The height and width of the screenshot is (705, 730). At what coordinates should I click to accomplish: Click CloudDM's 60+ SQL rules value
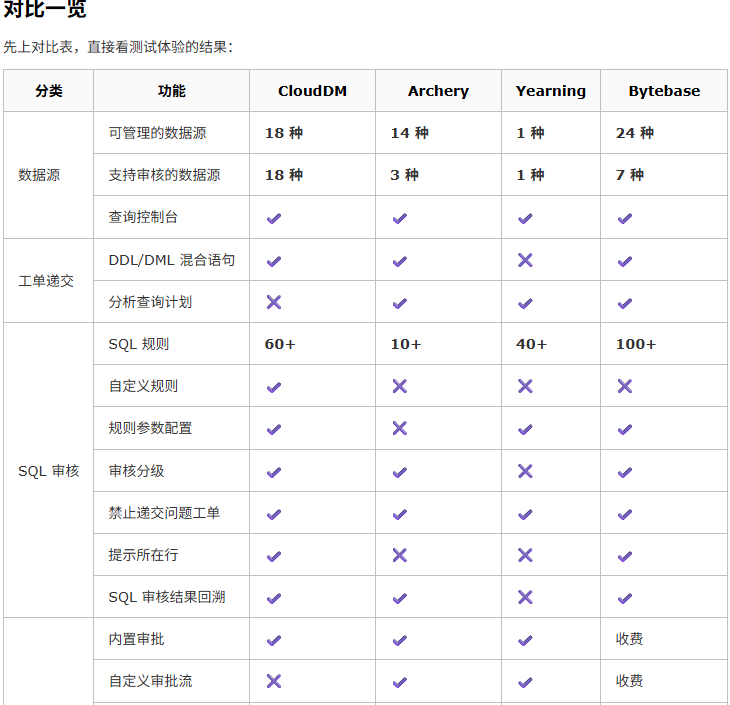coord(280,344)
